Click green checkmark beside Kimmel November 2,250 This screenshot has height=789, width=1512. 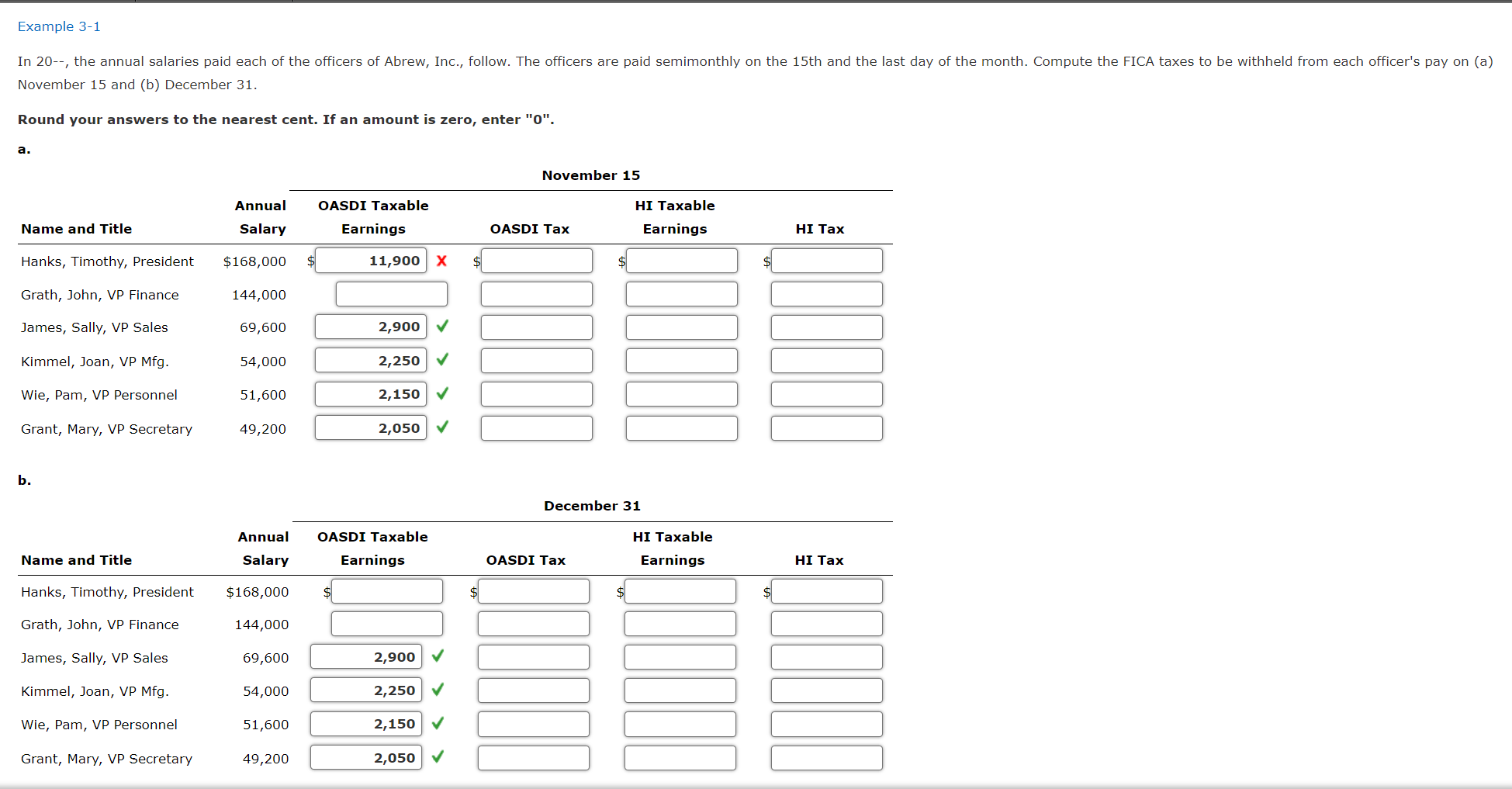pyautogui.click(x=442, y=360)
